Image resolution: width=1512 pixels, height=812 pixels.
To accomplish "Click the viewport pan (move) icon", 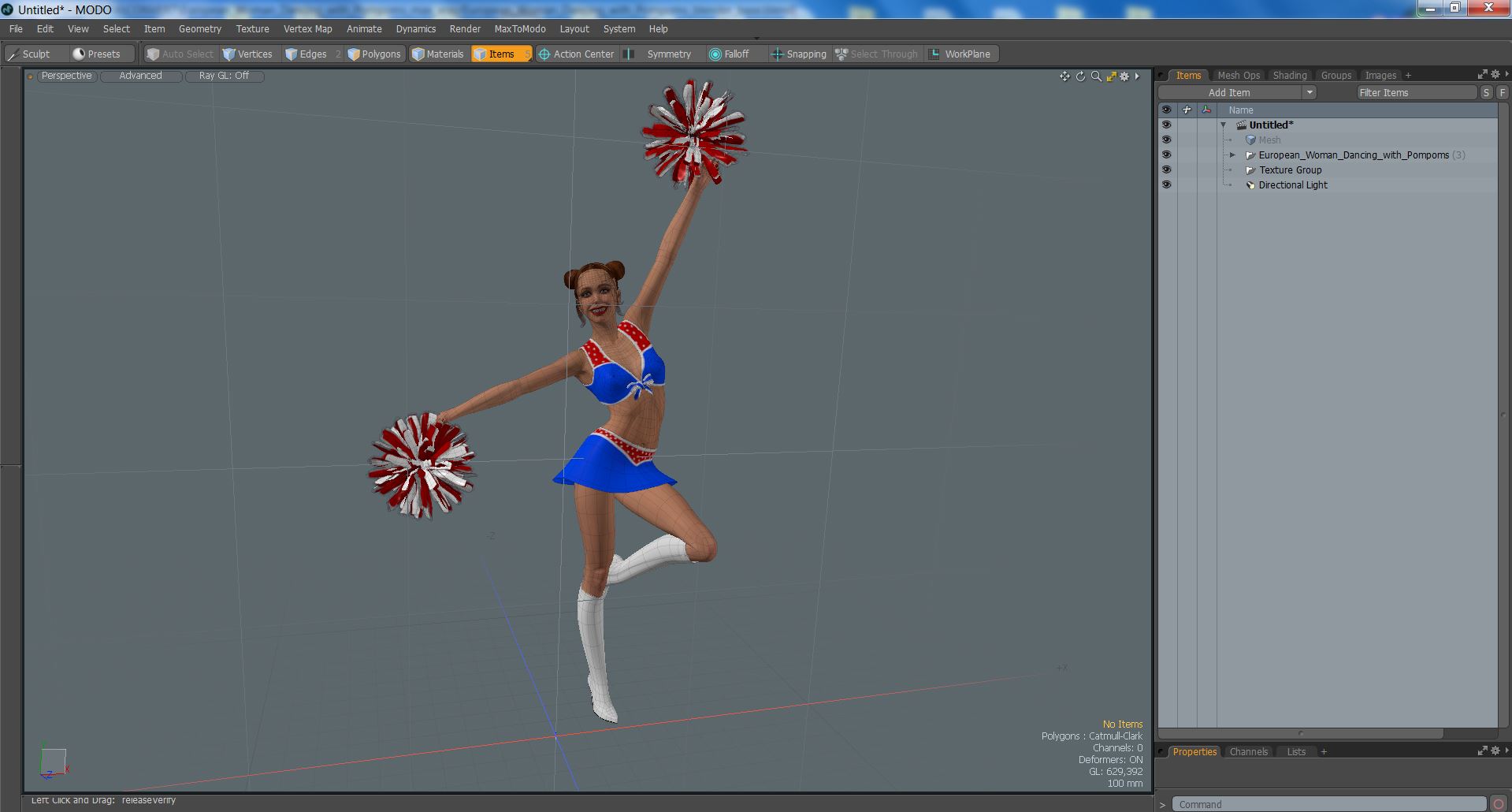I will (1064, 76).
